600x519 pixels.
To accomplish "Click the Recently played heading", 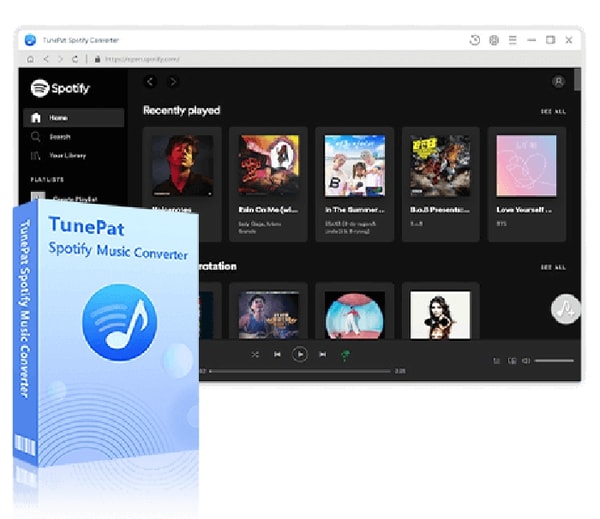I will [x=182, y=110].
